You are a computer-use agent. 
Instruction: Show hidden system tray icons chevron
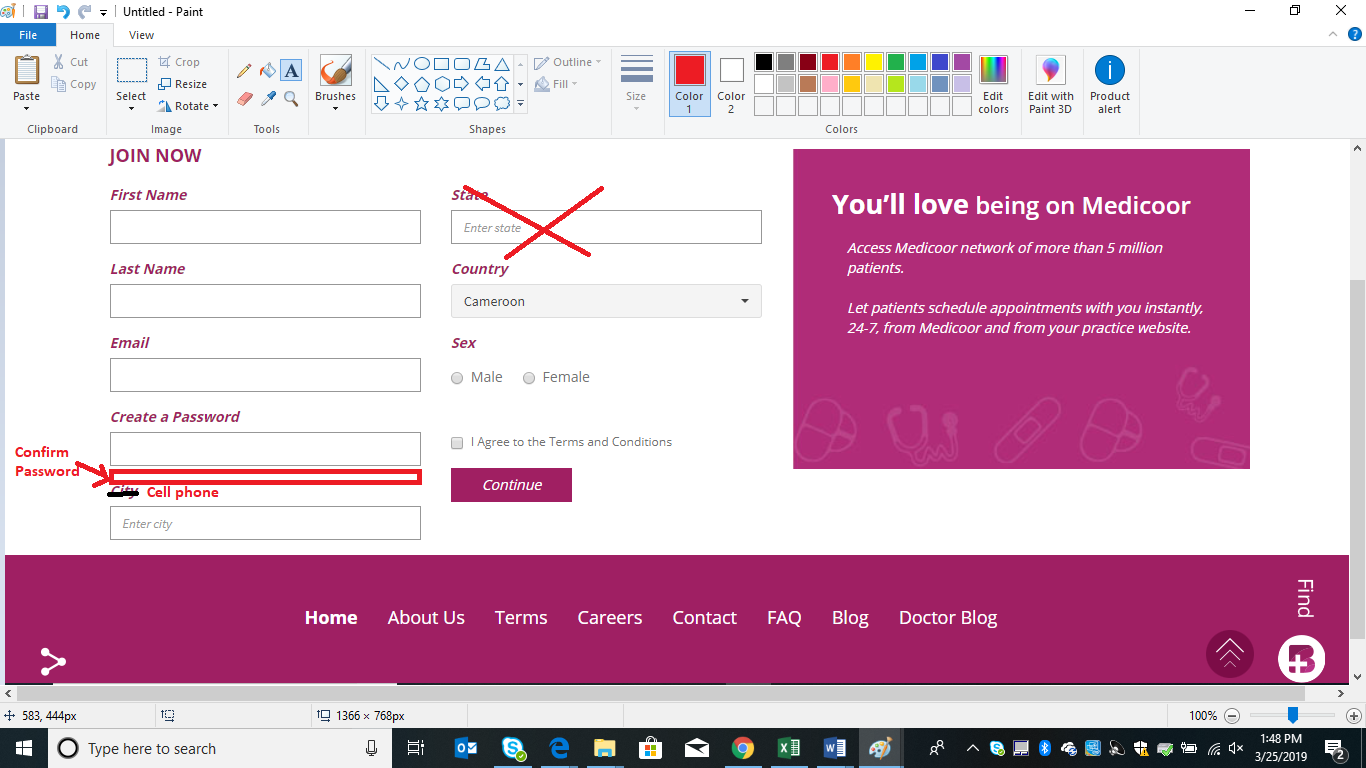(972, 748)
